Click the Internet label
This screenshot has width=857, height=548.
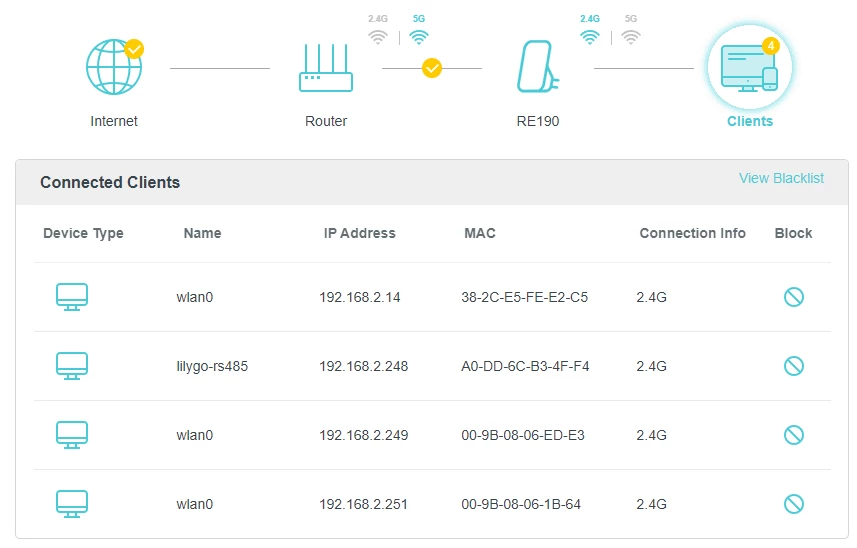point(114,121)
